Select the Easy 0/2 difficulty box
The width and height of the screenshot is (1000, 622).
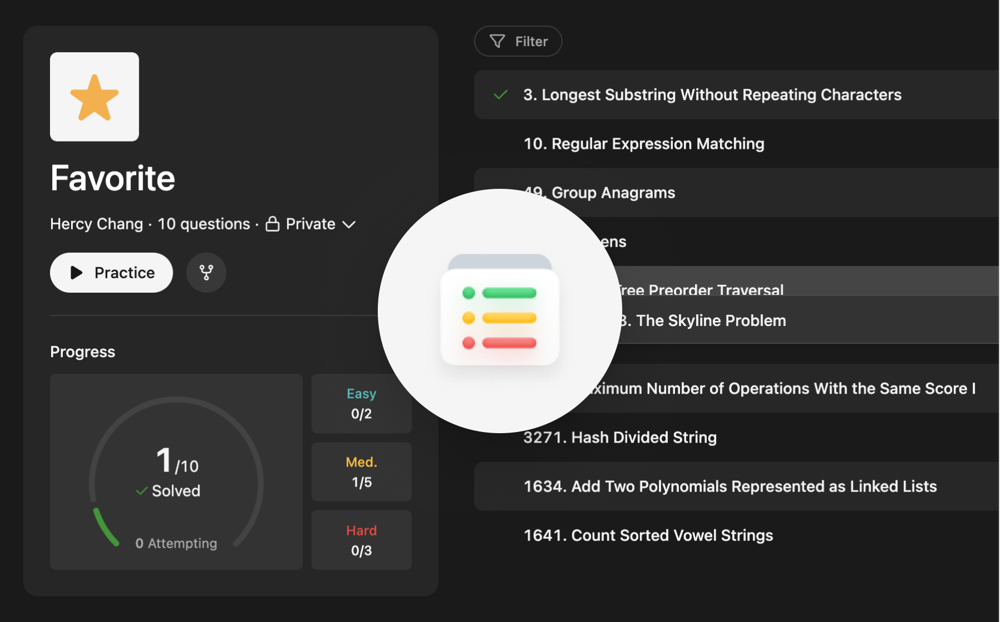(361, 403)
